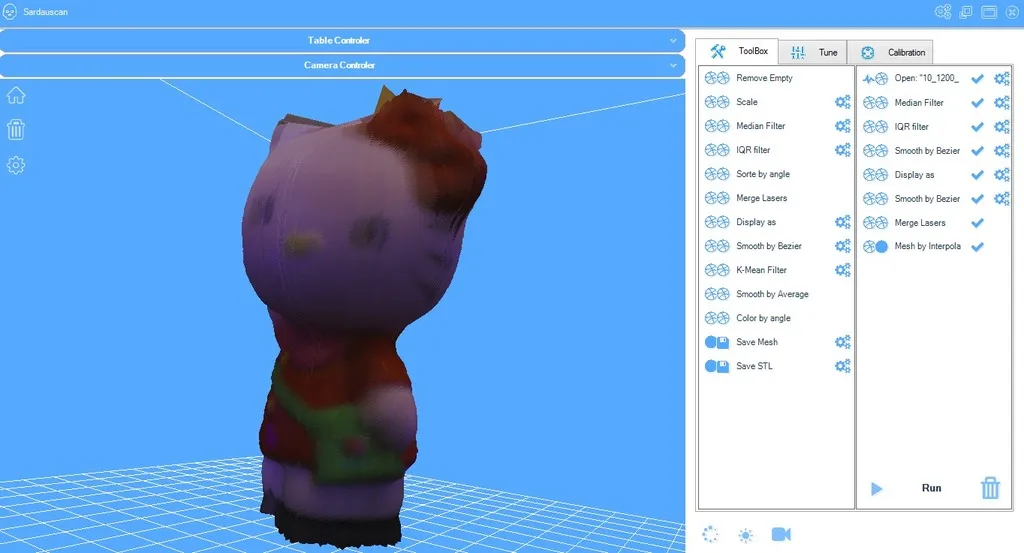
Task: Select Smooth by Average in toolbox
Action: [x=772, y=294]
